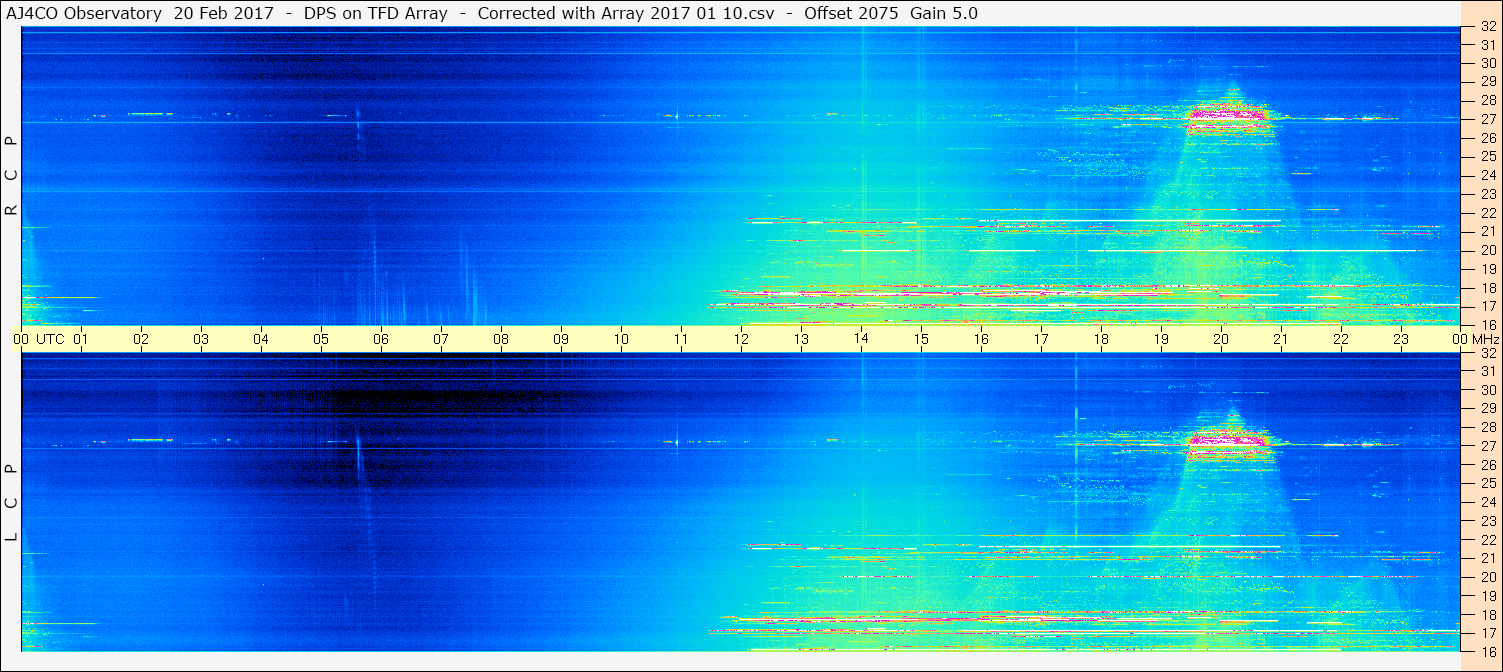Select hour marker 19 on UTC axis
Viewport: 1503px width, 672px height.
click(x=1161, y=339)
